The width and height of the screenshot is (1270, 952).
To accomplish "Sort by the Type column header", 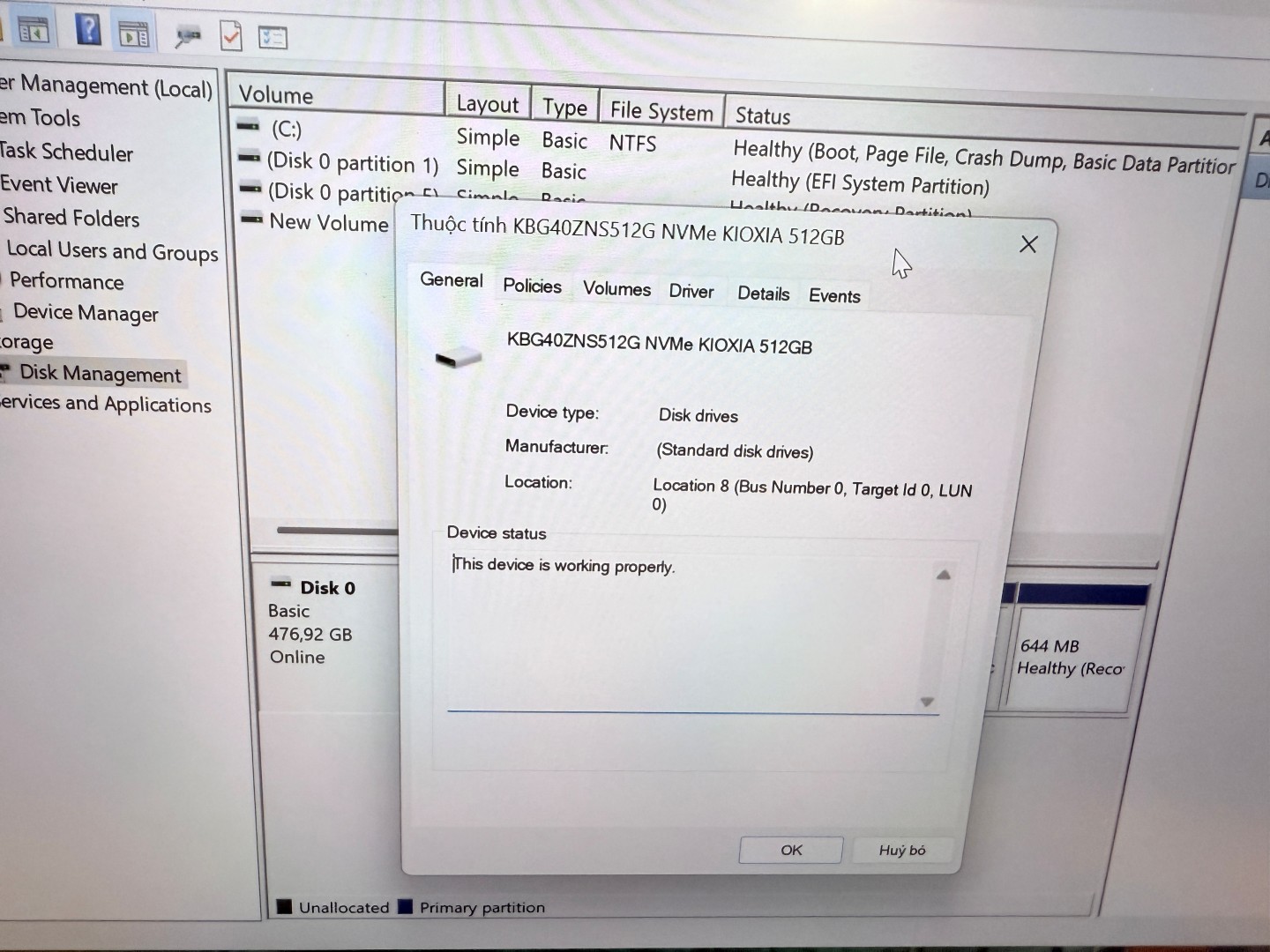I will click(564, 108).
